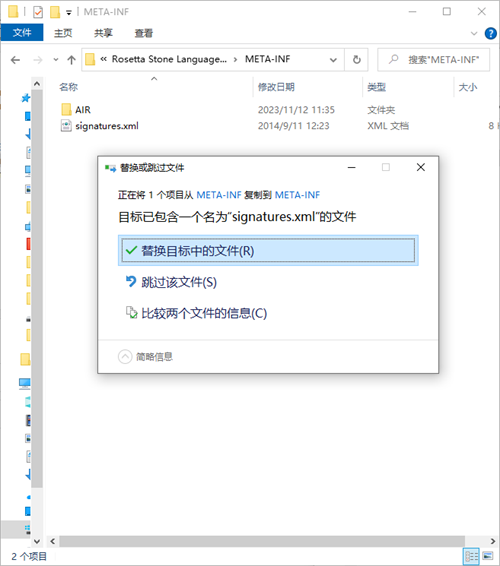Image resolution: width=500 pixels, height=566 pixels.
Task: Open recent locations dropdown arrow
Action: [x=56, y=60]
